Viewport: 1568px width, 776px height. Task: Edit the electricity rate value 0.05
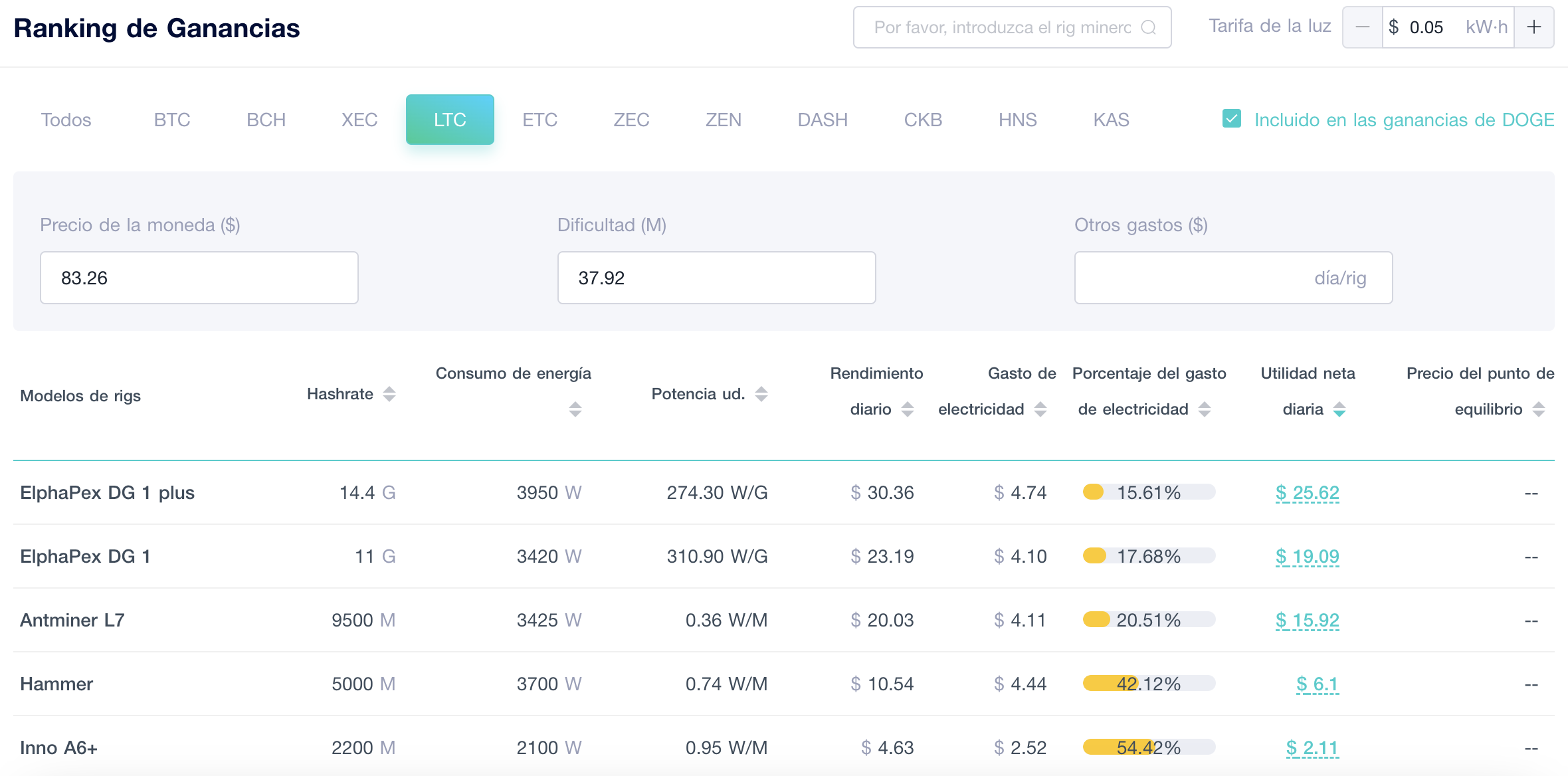(1426, 27)
